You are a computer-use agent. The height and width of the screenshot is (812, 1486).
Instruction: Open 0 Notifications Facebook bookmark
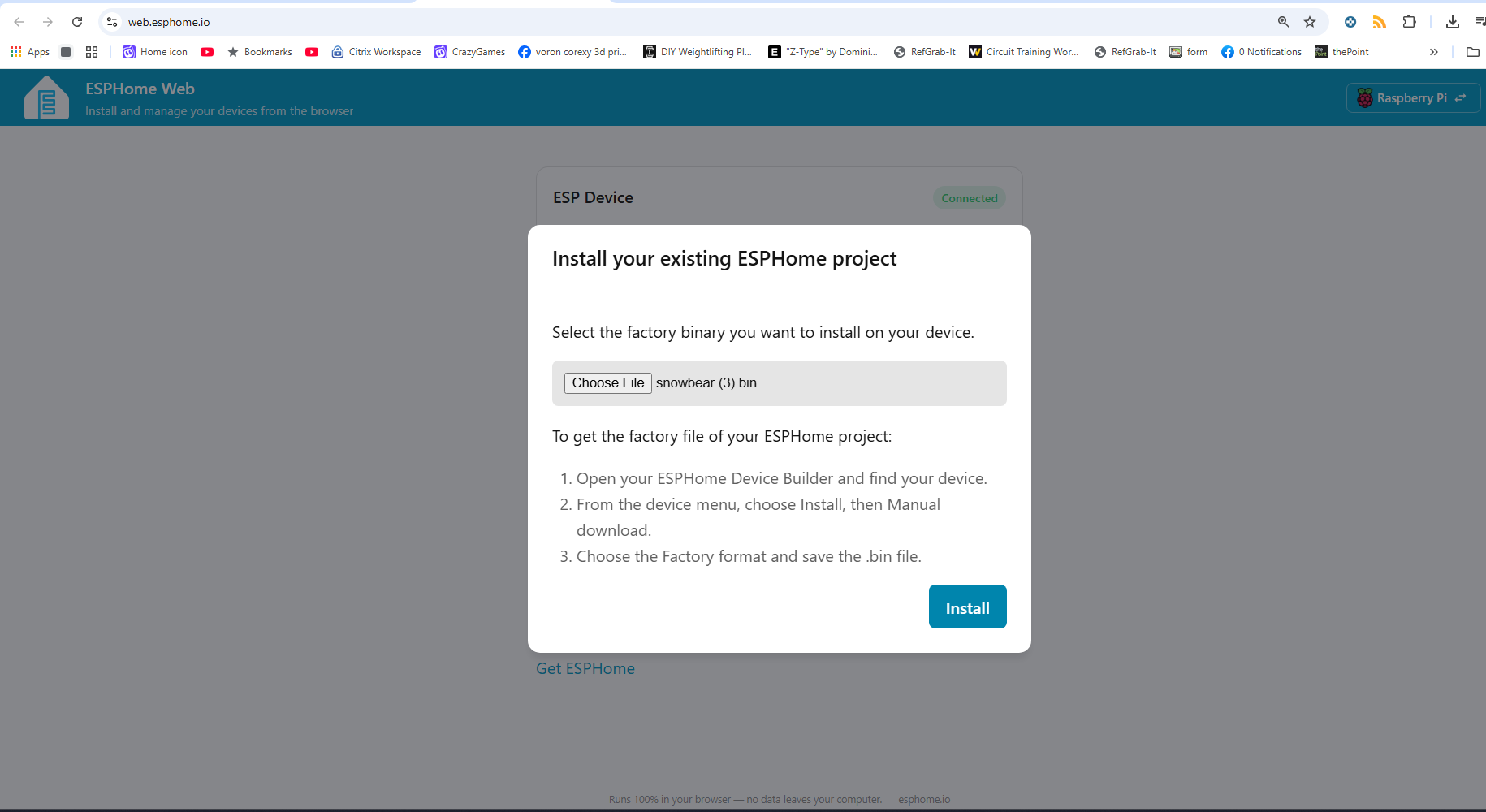(1261, 52)
